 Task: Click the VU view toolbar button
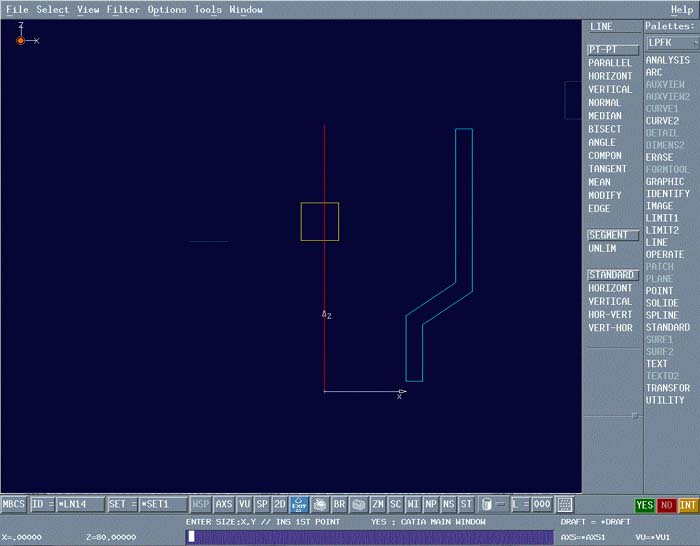[x=244, y=504]
